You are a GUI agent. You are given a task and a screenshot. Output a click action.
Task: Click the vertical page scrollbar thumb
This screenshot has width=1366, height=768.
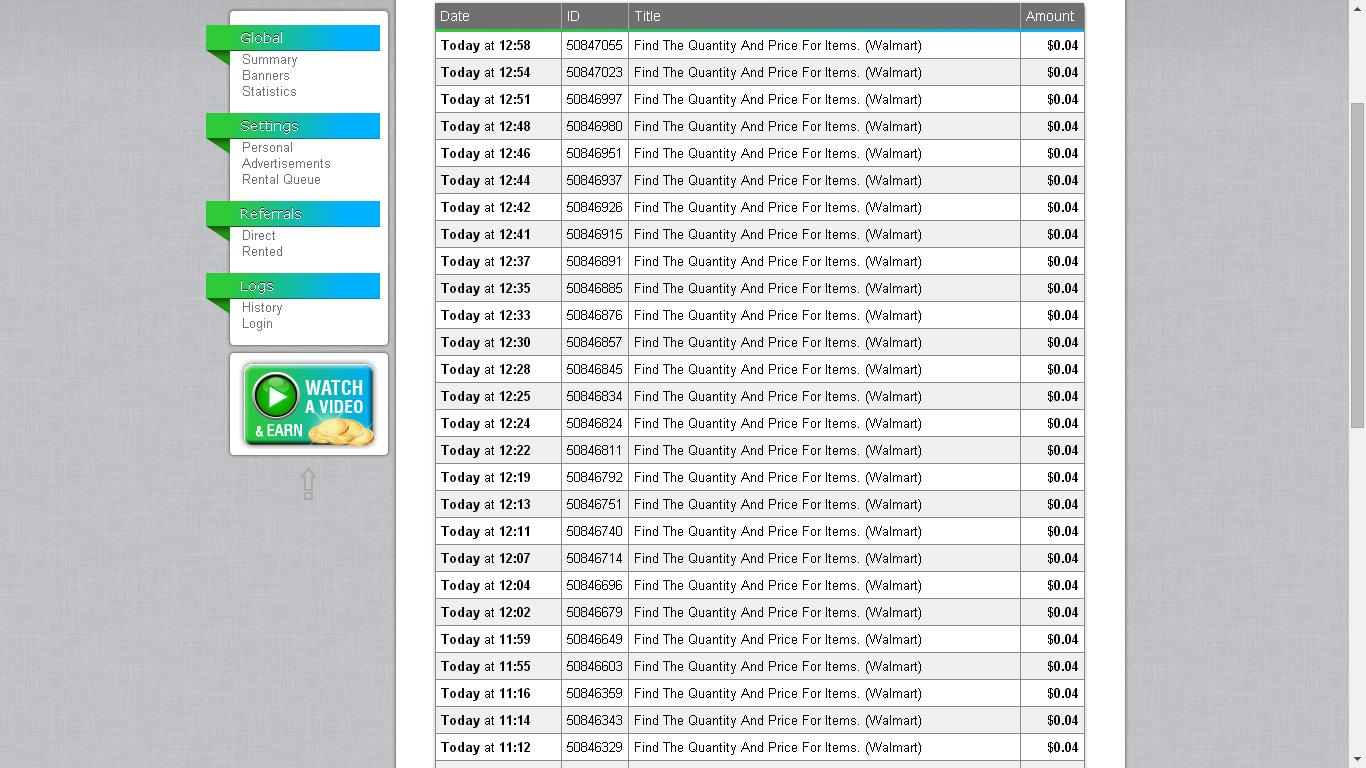pos(1357,265)
